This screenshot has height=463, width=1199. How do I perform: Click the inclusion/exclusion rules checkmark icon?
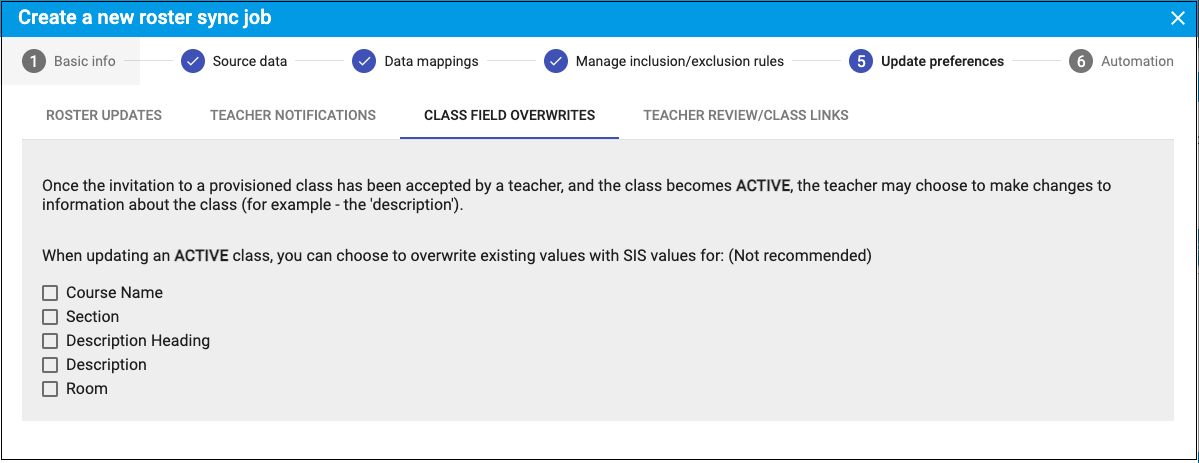(556, 61)
